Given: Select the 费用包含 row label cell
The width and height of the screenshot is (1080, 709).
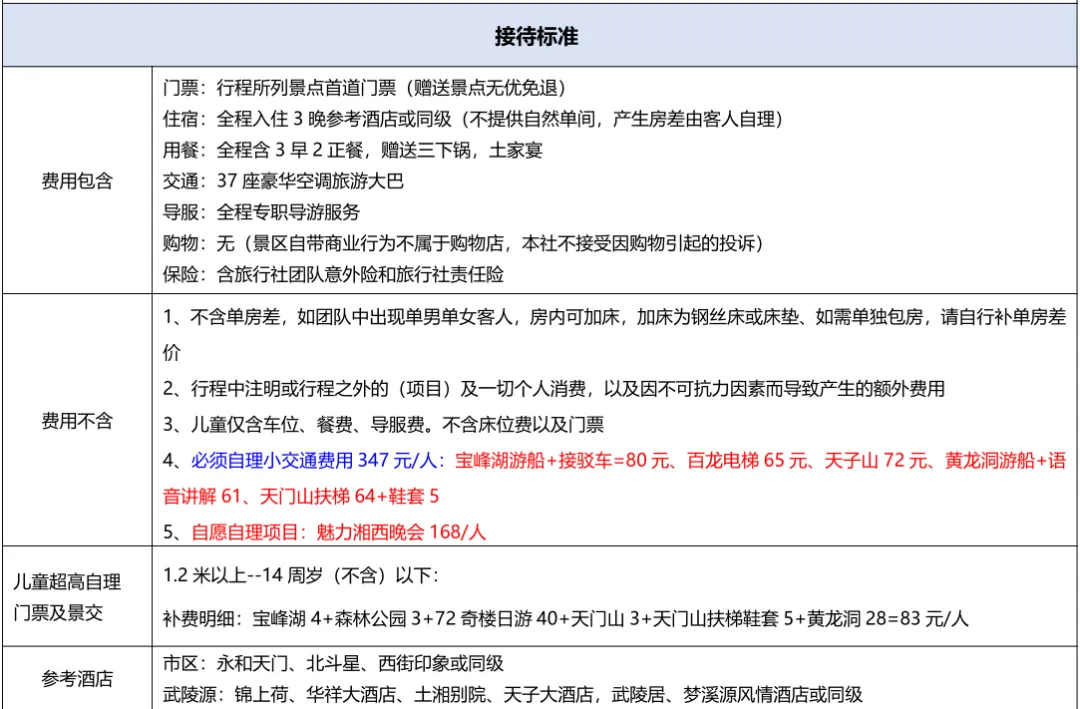Looking at the screenshot, I should click(77, 181).
